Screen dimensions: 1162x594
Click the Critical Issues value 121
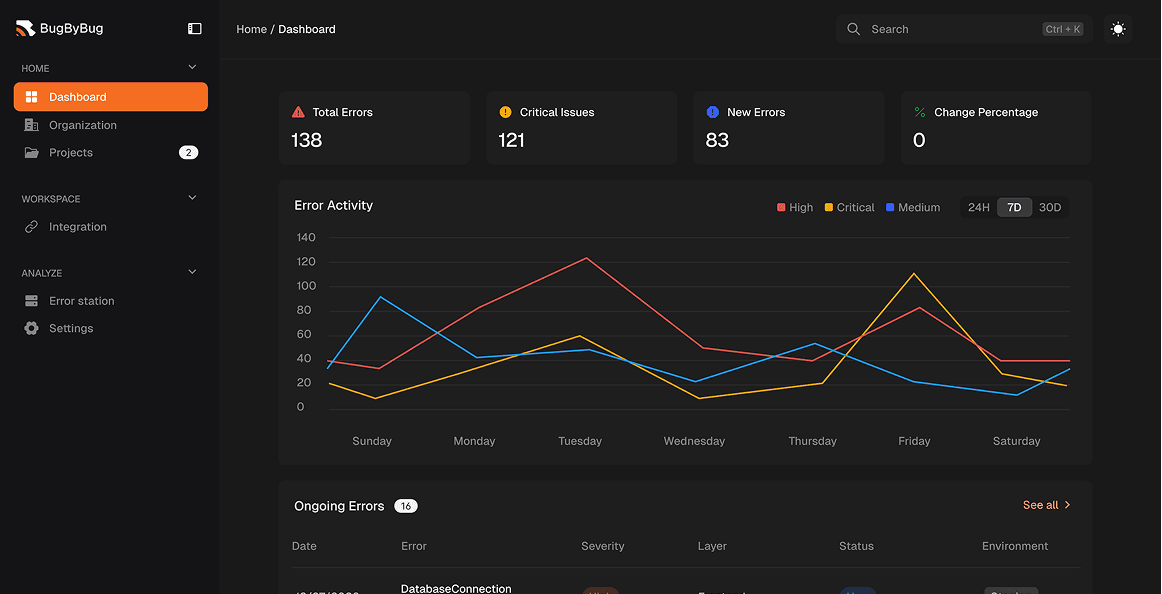coord(512,140)
